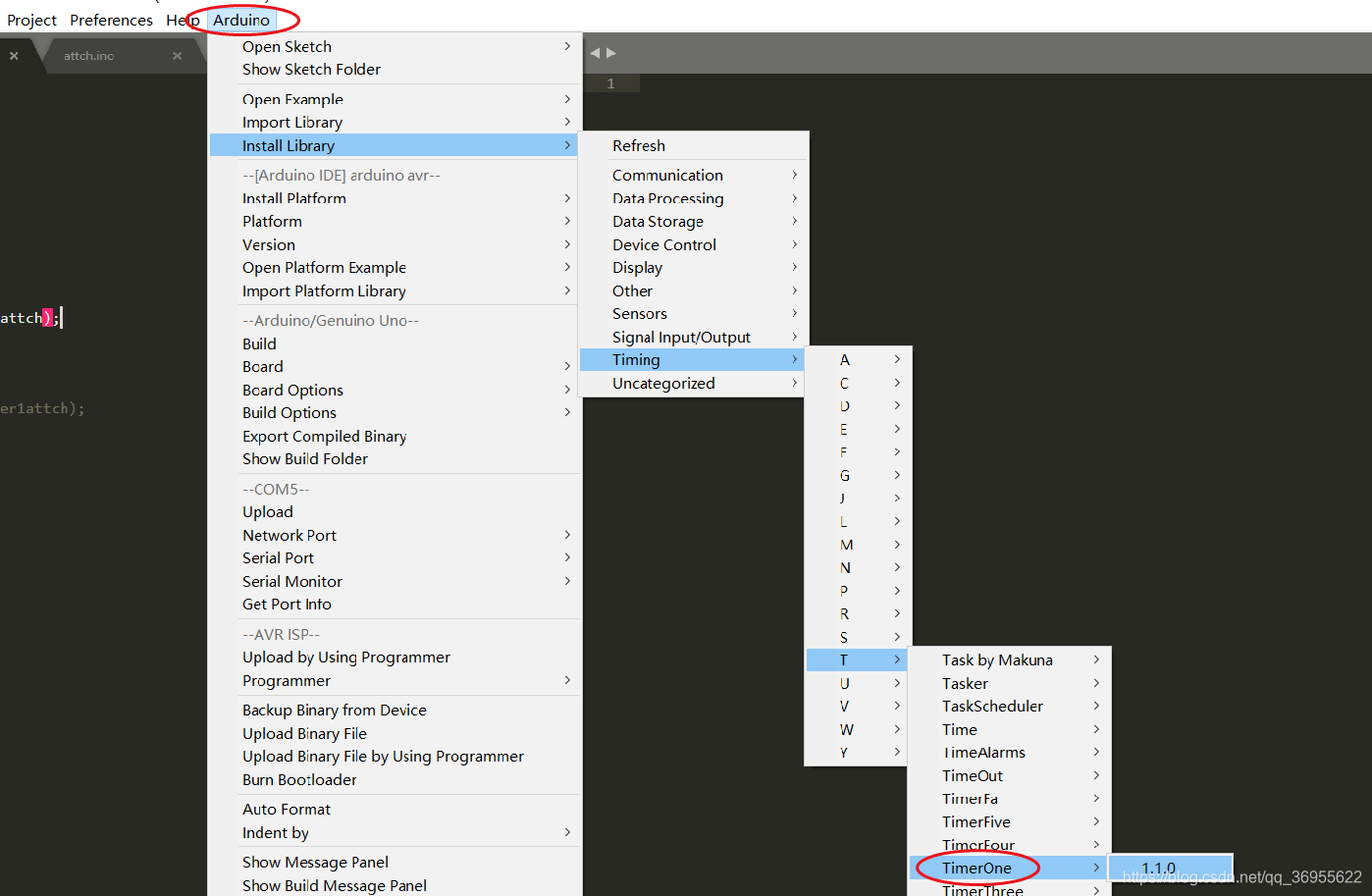Open the letter A library group
Image resolution: width=1372 pixels, height=896 pixels.
(x=859, y=360)
